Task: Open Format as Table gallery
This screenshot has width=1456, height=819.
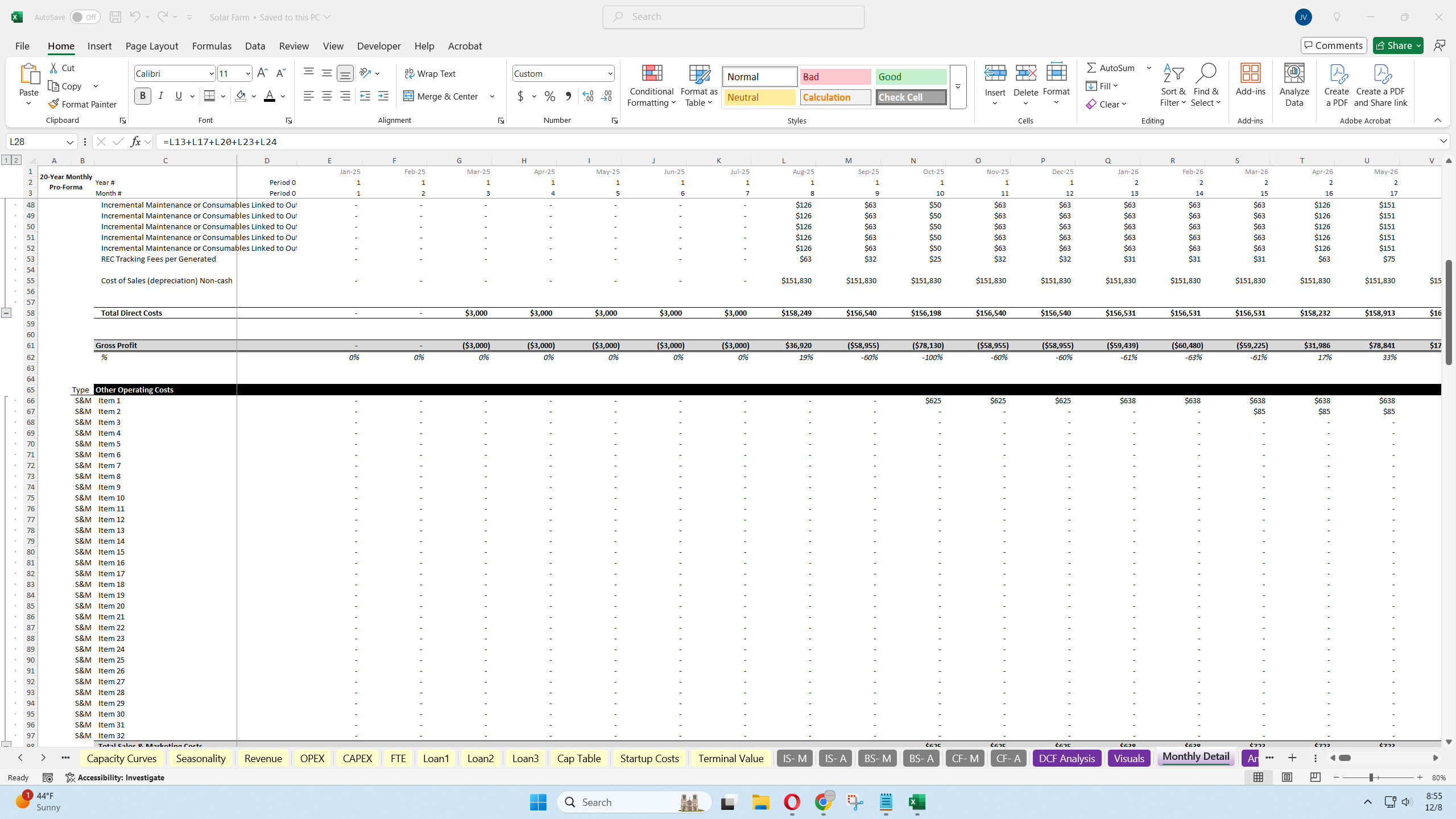Action: click(x=699, y=85)
